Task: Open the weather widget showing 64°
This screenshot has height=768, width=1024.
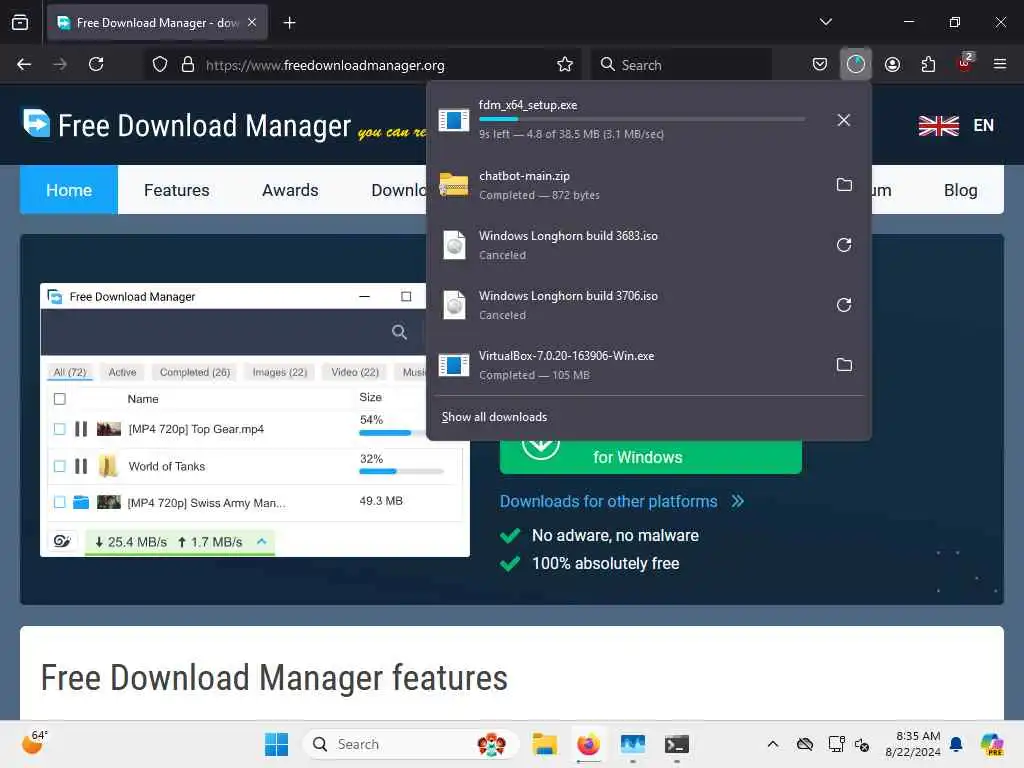Action: pyautogui.click(x=35, y=743)
